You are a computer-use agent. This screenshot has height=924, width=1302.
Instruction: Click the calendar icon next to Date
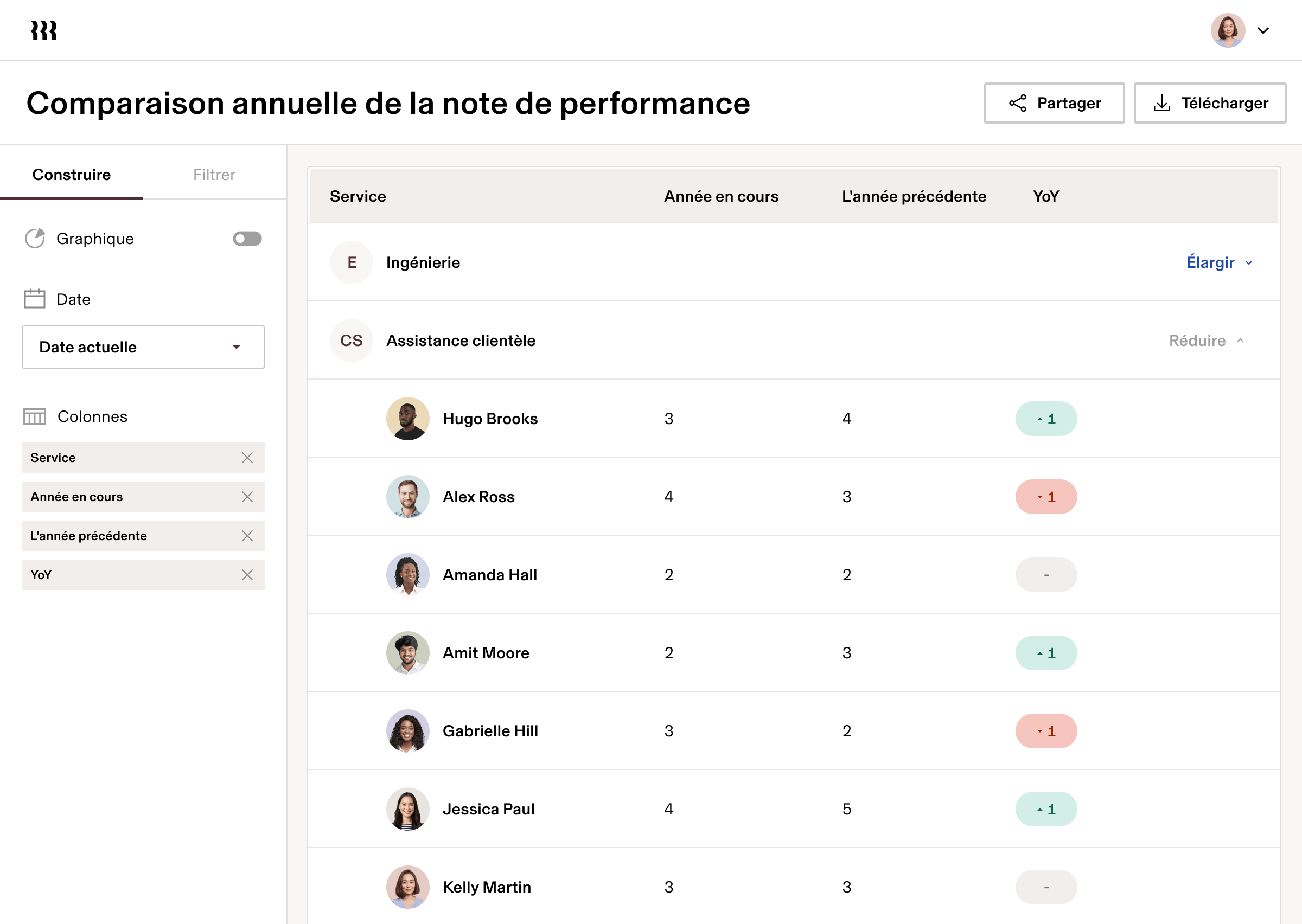[x=34, y=298]
